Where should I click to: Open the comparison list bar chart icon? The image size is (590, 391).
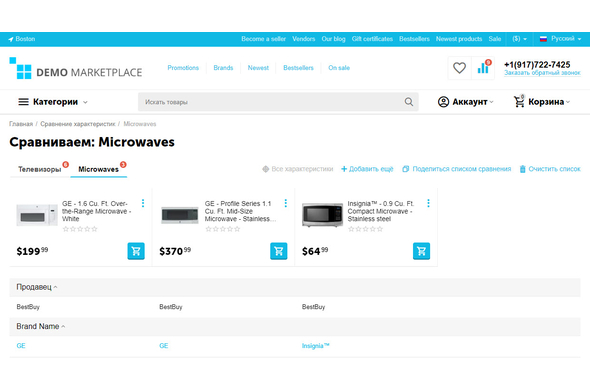[483, 68]
